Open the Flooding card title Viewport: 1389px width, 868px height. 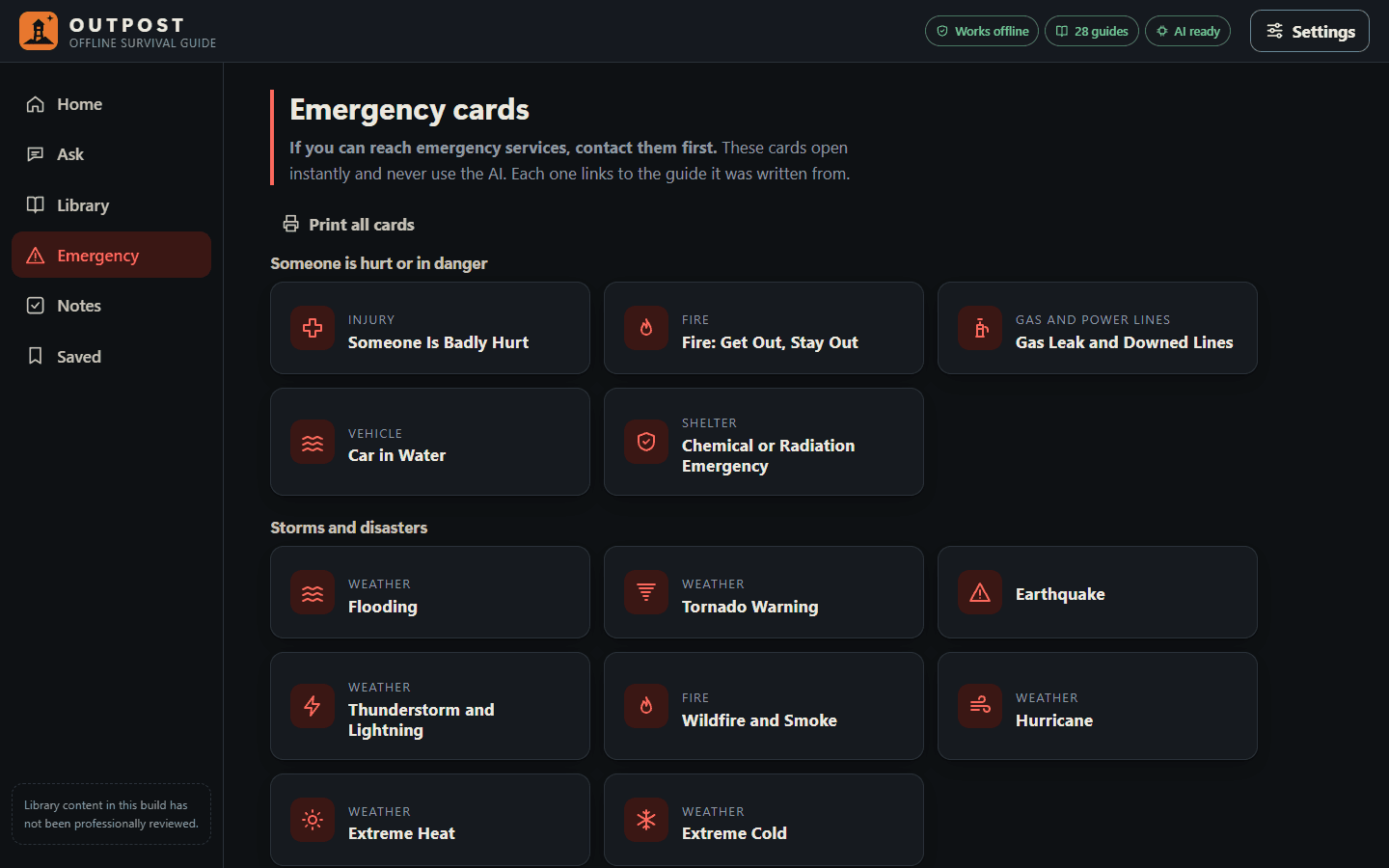point(383,607)
